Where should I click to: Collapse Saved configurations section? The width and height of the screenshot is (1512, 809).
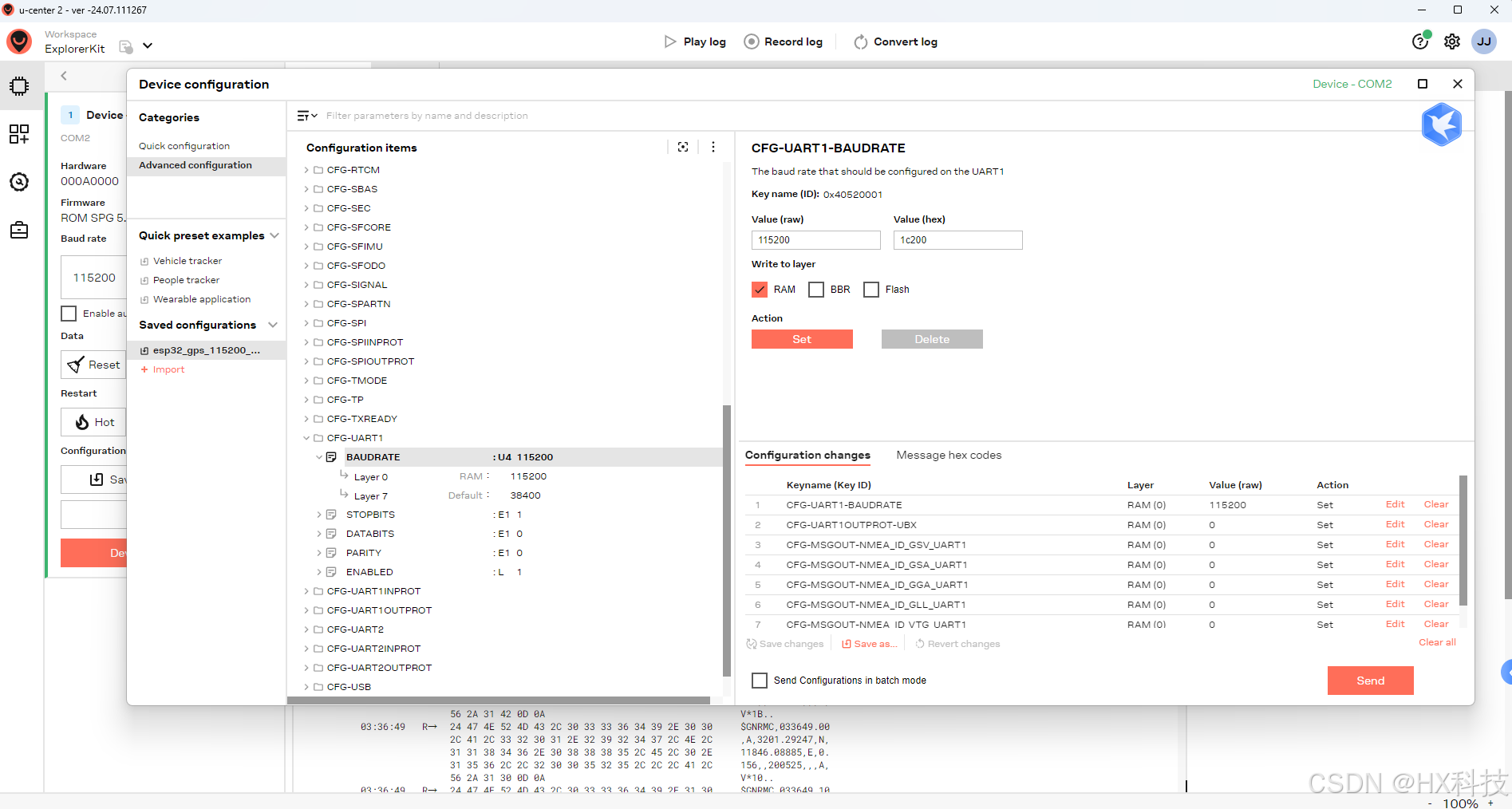[x=274, y=325]
